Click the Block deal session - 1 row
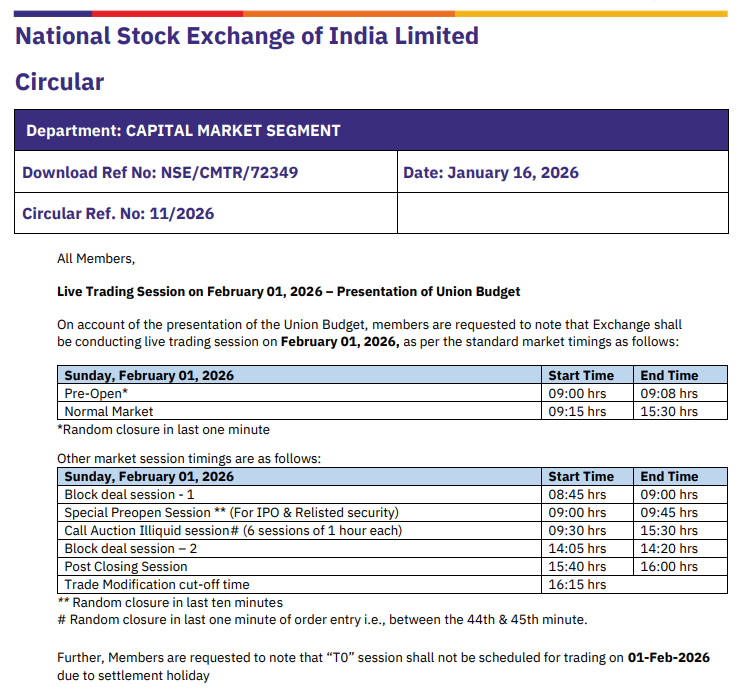Viewport: 753px width, 690px height. 129,495
